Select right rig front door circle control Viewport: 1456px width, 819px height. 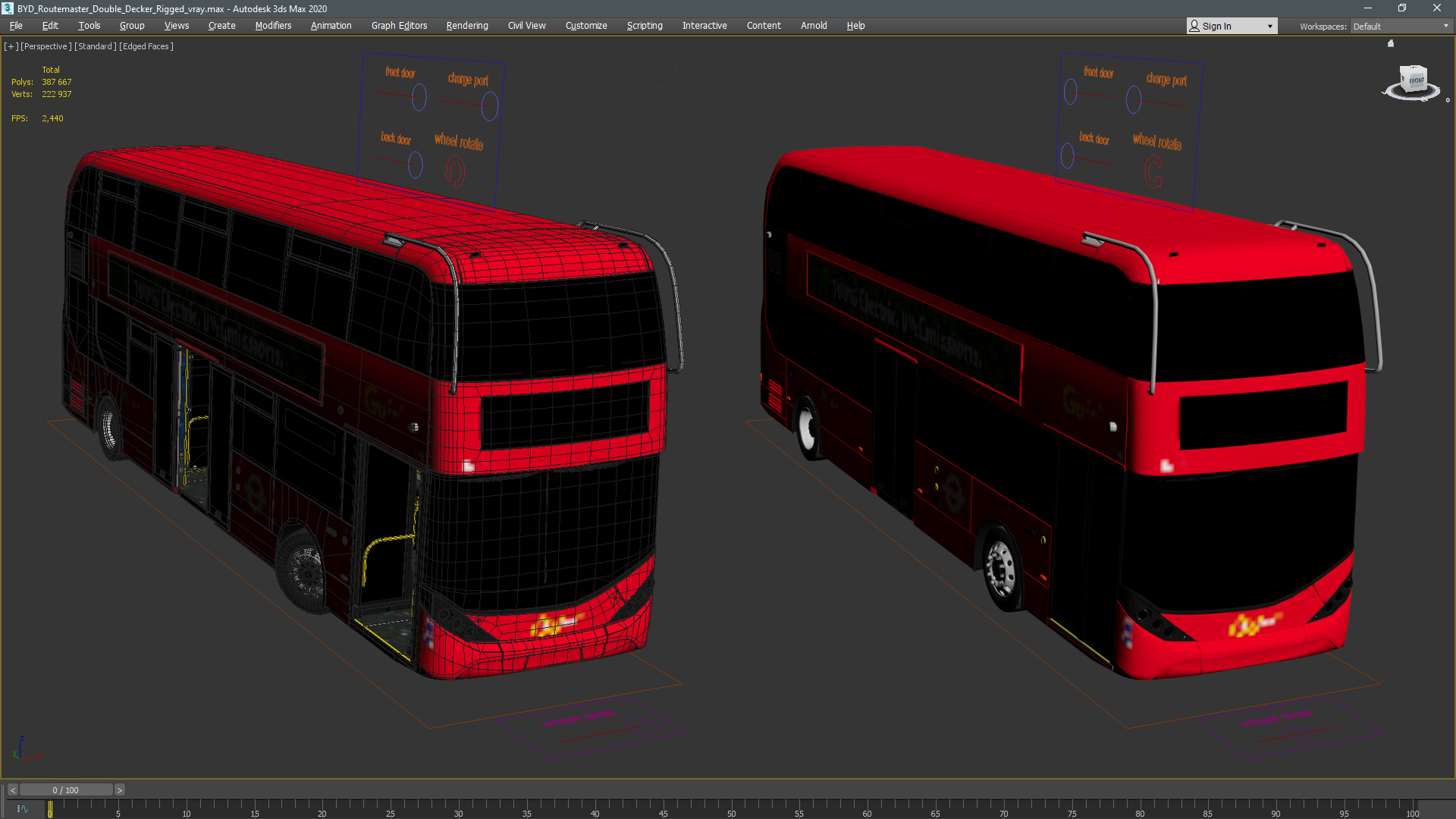(x=1071, y=93)
